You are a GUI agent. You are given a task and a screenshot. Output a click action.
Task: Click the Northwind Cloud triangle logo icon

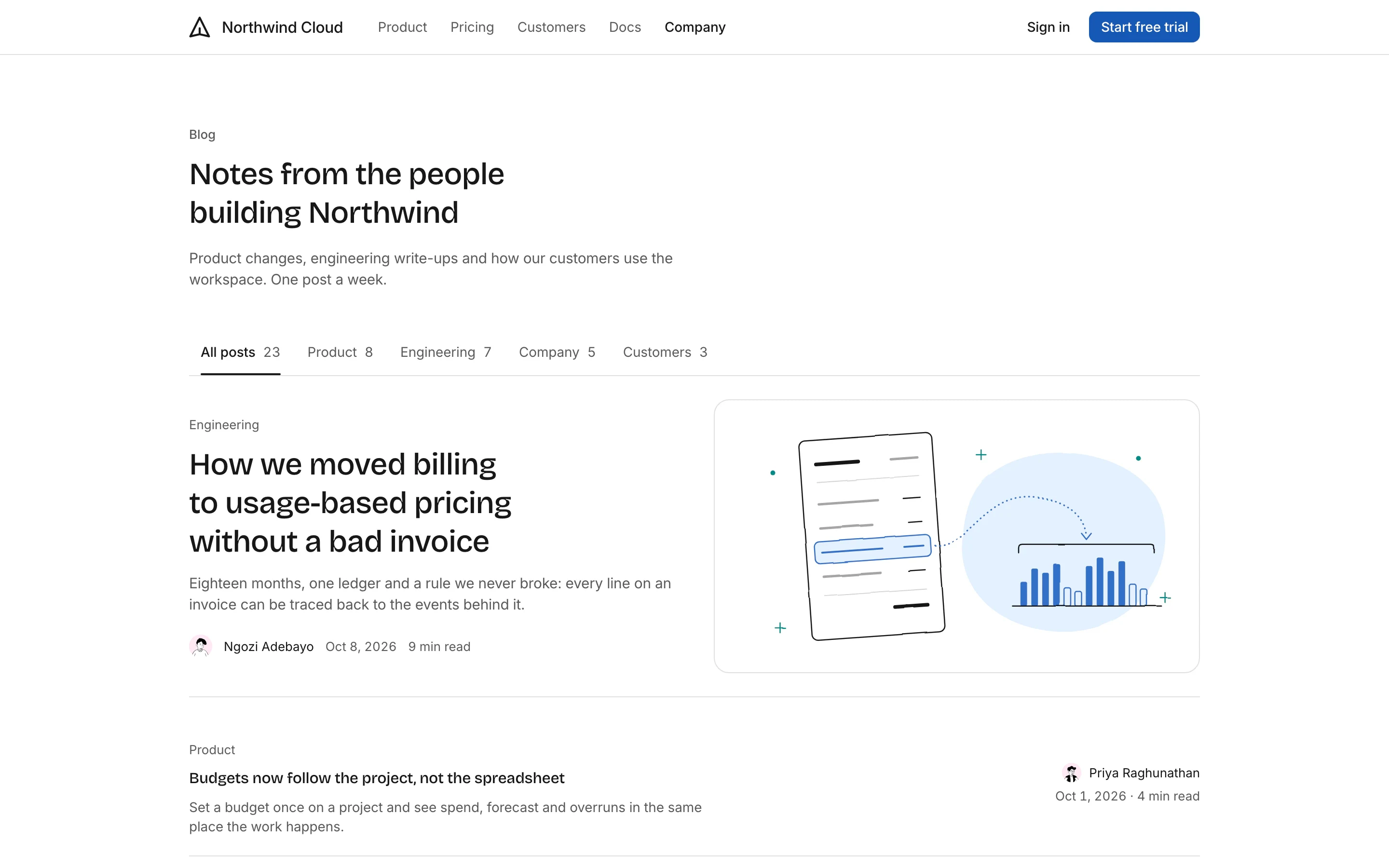[200, 27]
